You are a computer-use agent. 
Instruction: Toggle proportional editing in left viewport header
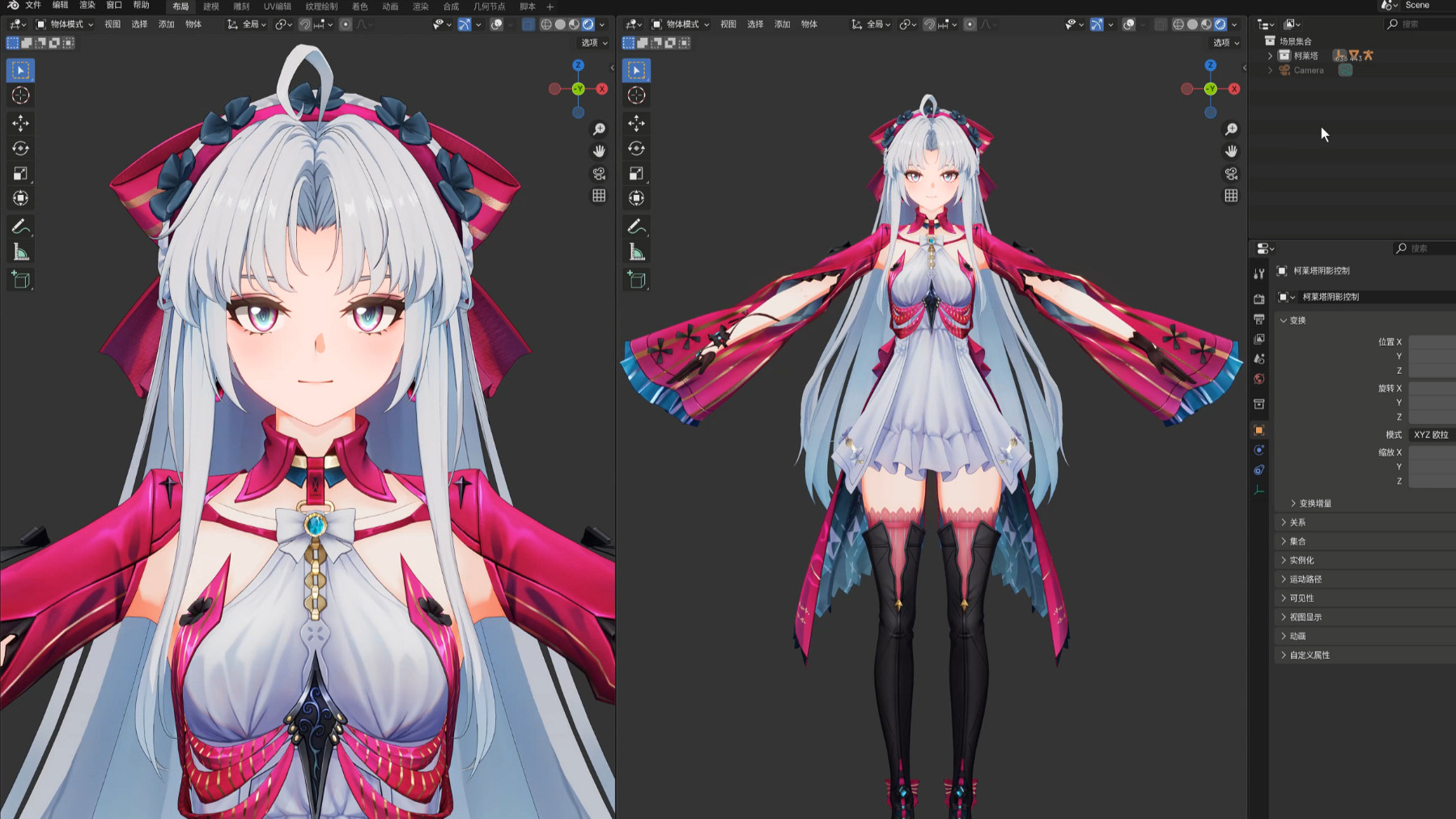pyautogui.click(x=346, y=24)
